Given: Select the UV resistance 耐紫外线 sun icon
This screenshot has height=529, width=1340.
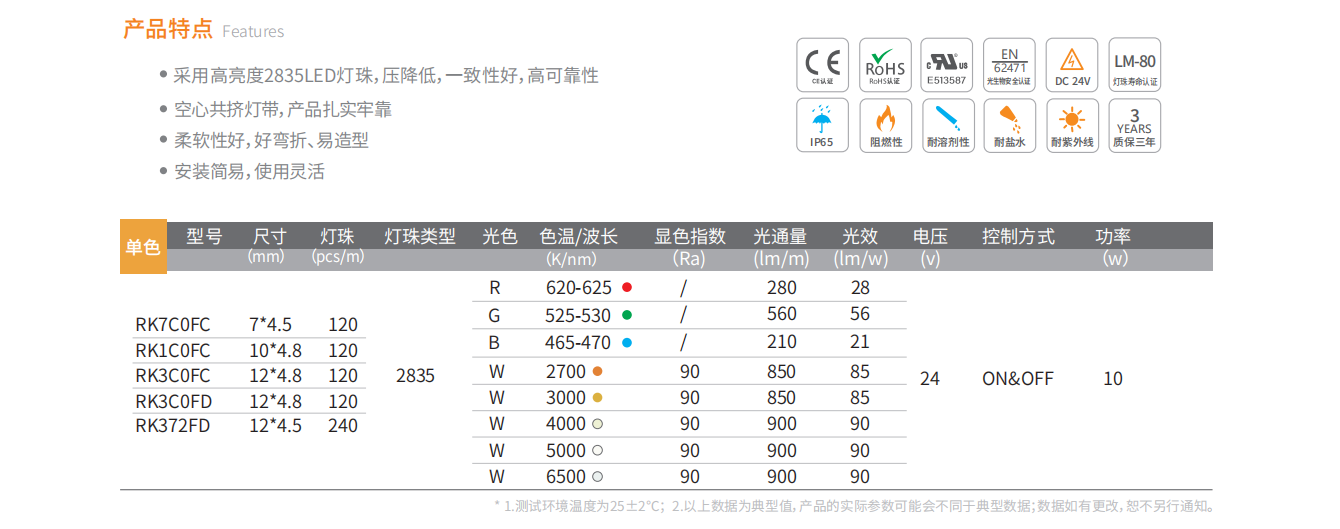Looking at the screenshot, I should click(1072, 125).
